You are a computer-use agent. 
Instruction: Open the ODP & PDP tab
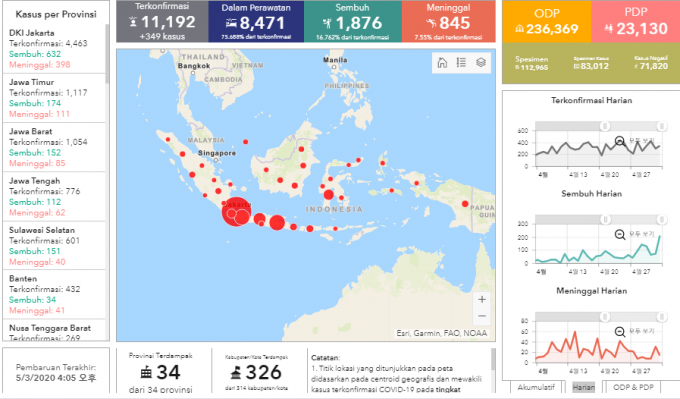(633, 387)
